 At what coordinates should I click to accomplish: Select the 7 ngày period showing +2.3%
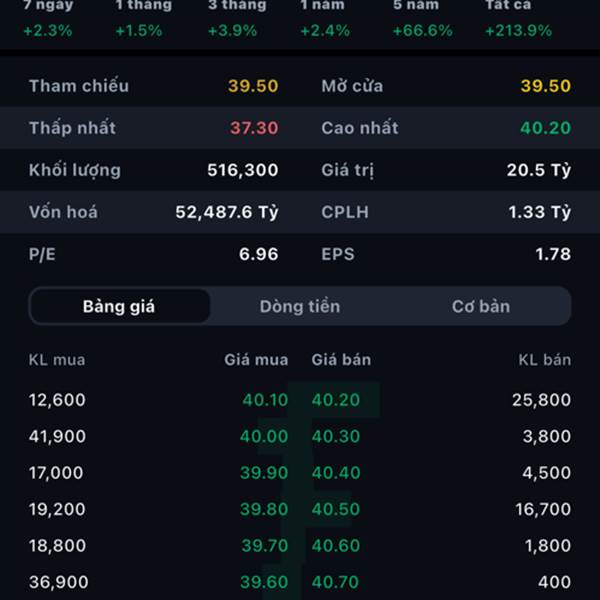pos(48,18)
